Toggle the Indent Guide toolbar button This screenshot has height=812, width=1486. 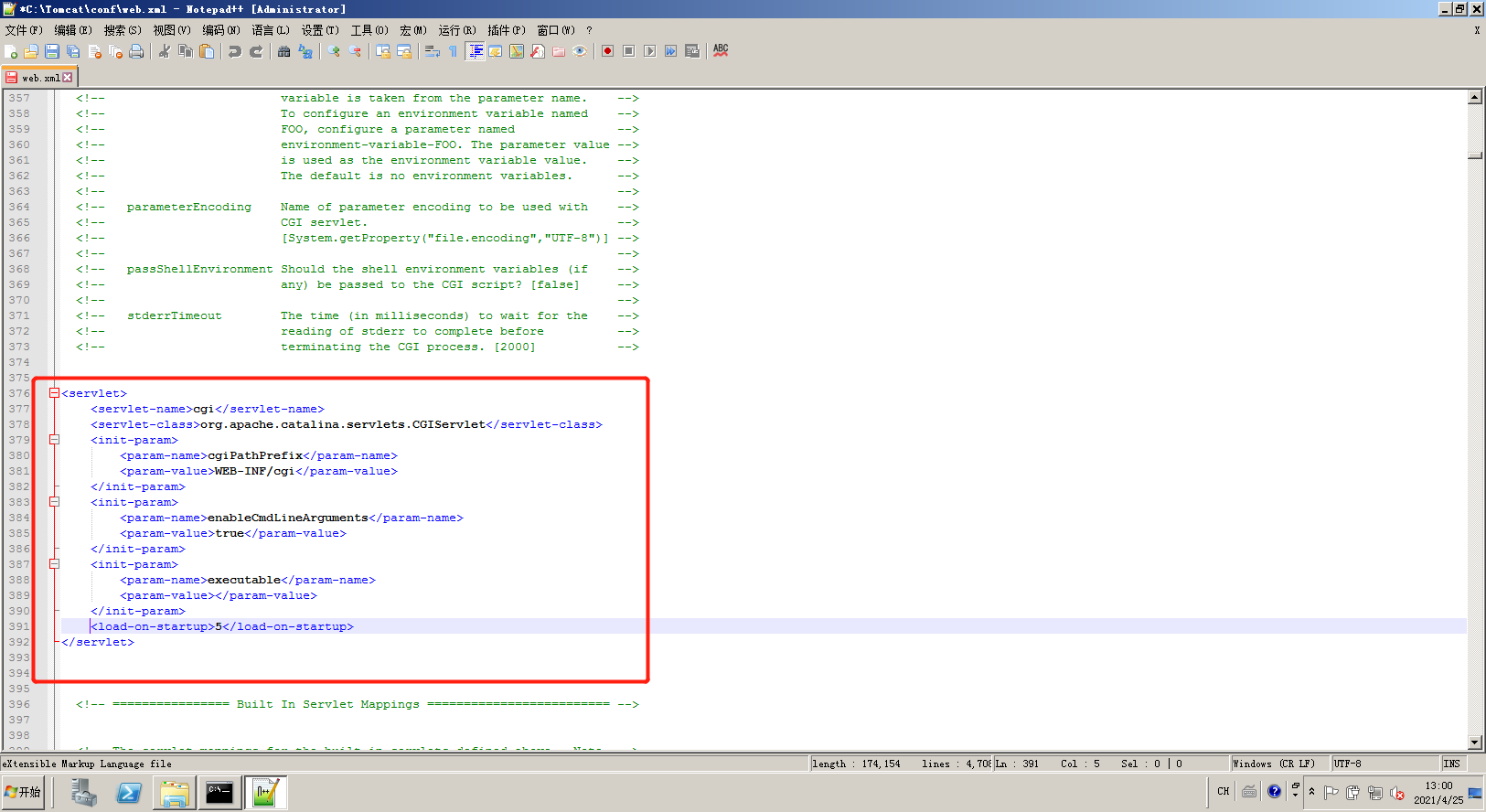point(475,51)
